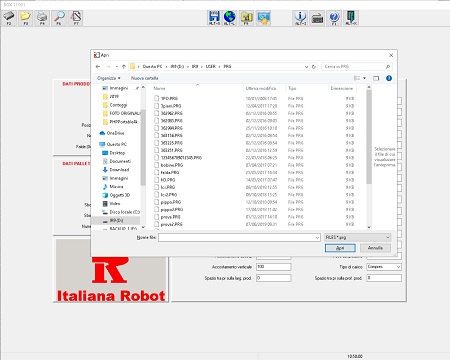Click the Nome file input field
450x360 pixels.
(239, 237)
